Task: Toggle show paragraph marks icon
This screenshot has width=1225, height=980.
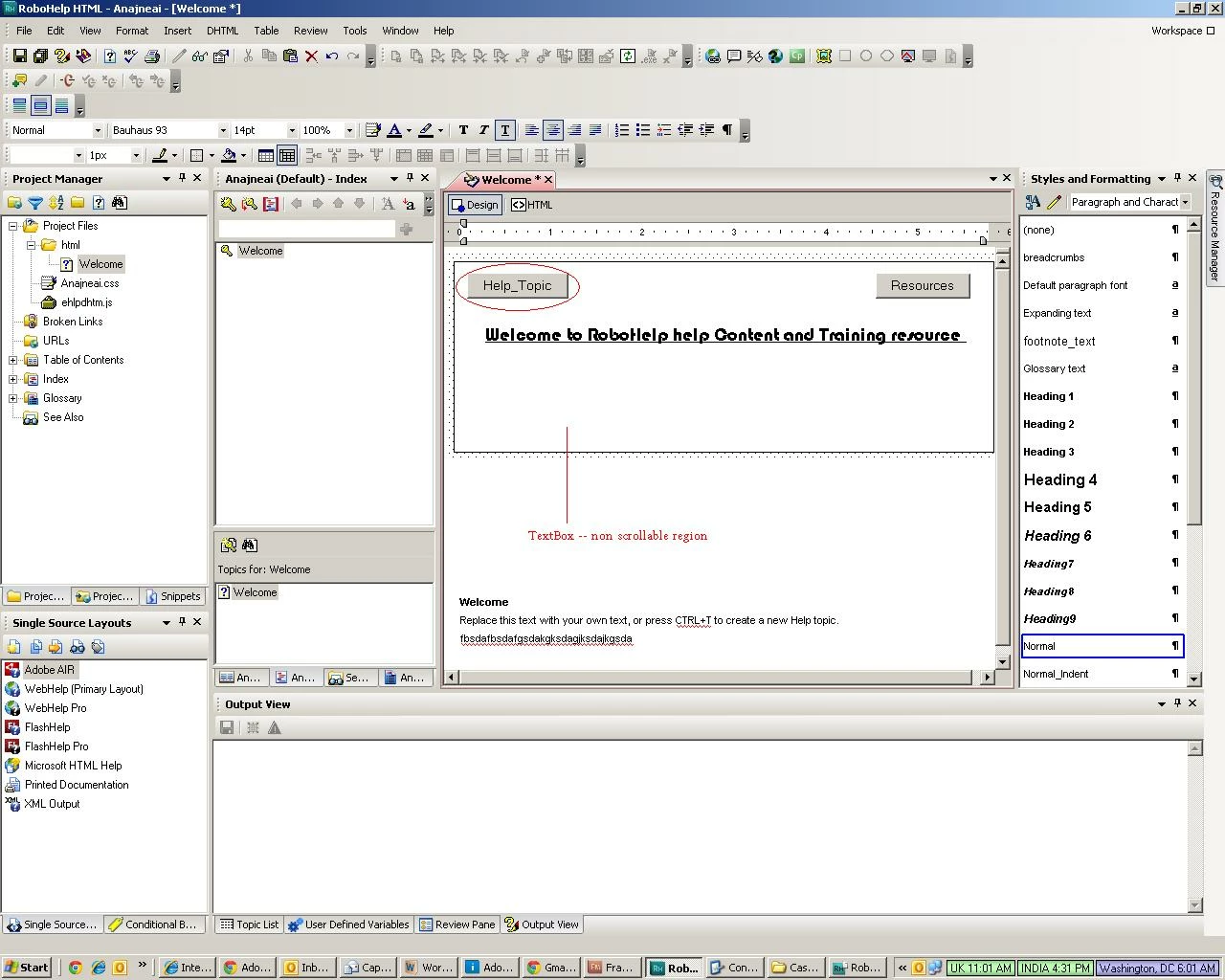Action: point(727,130)
